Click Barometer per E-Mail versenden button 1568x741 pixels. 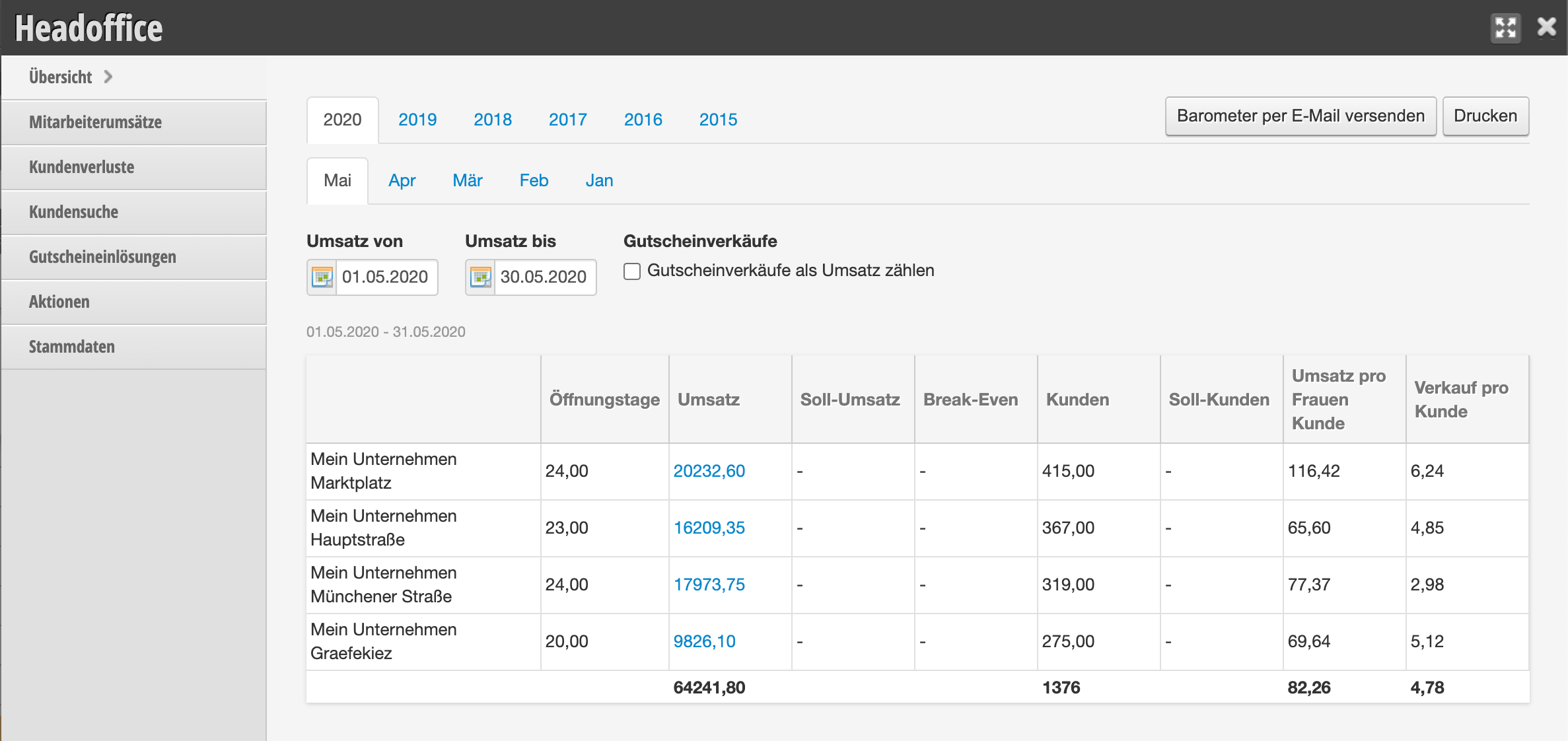(x=1301, y=116)
